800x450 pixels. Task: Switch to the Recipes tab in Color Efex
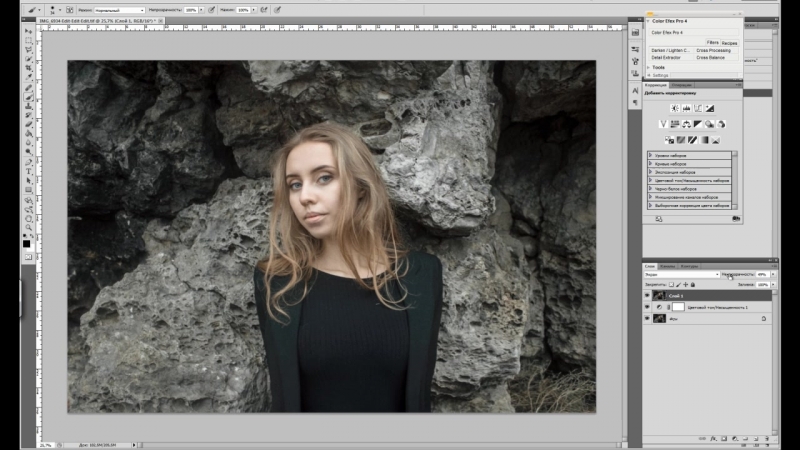pyautogui.click(x=730, y=44)
